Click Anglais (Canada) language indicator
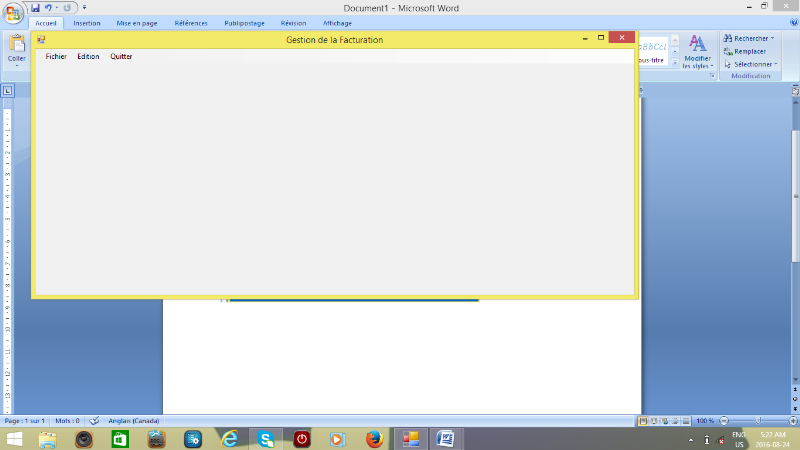The width and height of the screenshot is (800, 450). click(x=134, y=421)
